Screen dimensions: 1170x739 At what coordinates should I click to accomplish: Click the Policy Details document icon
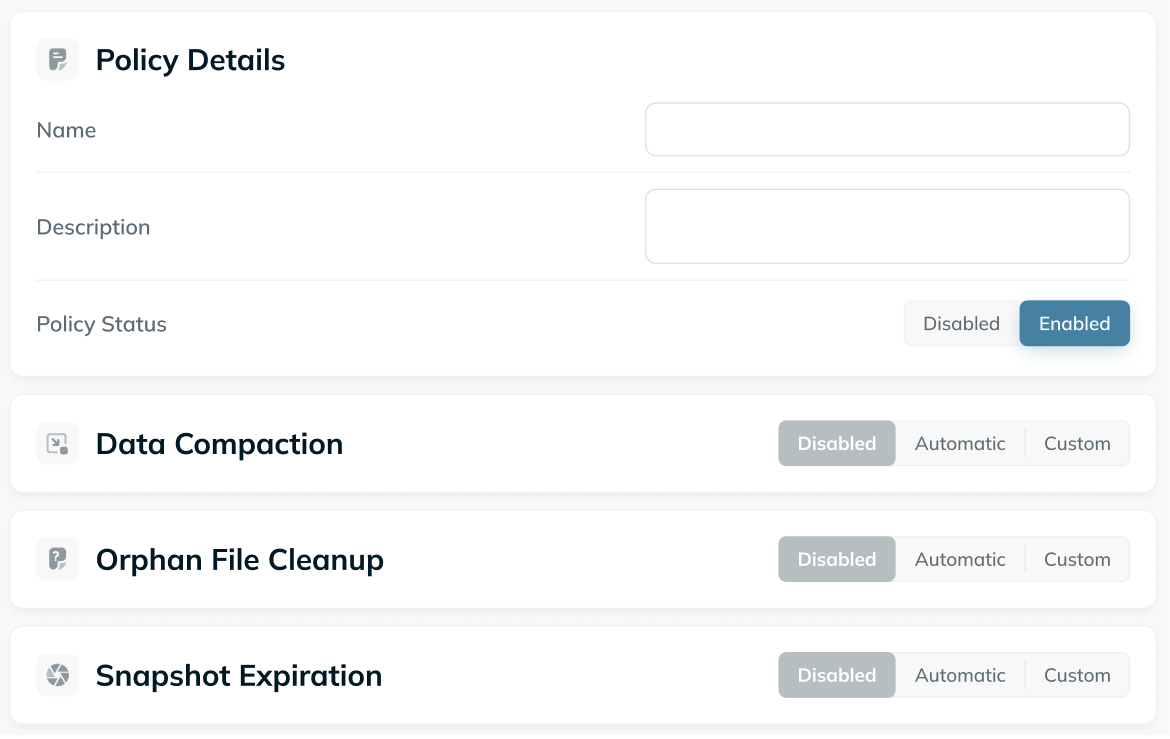pyautogui.click(x=57, y=59)
